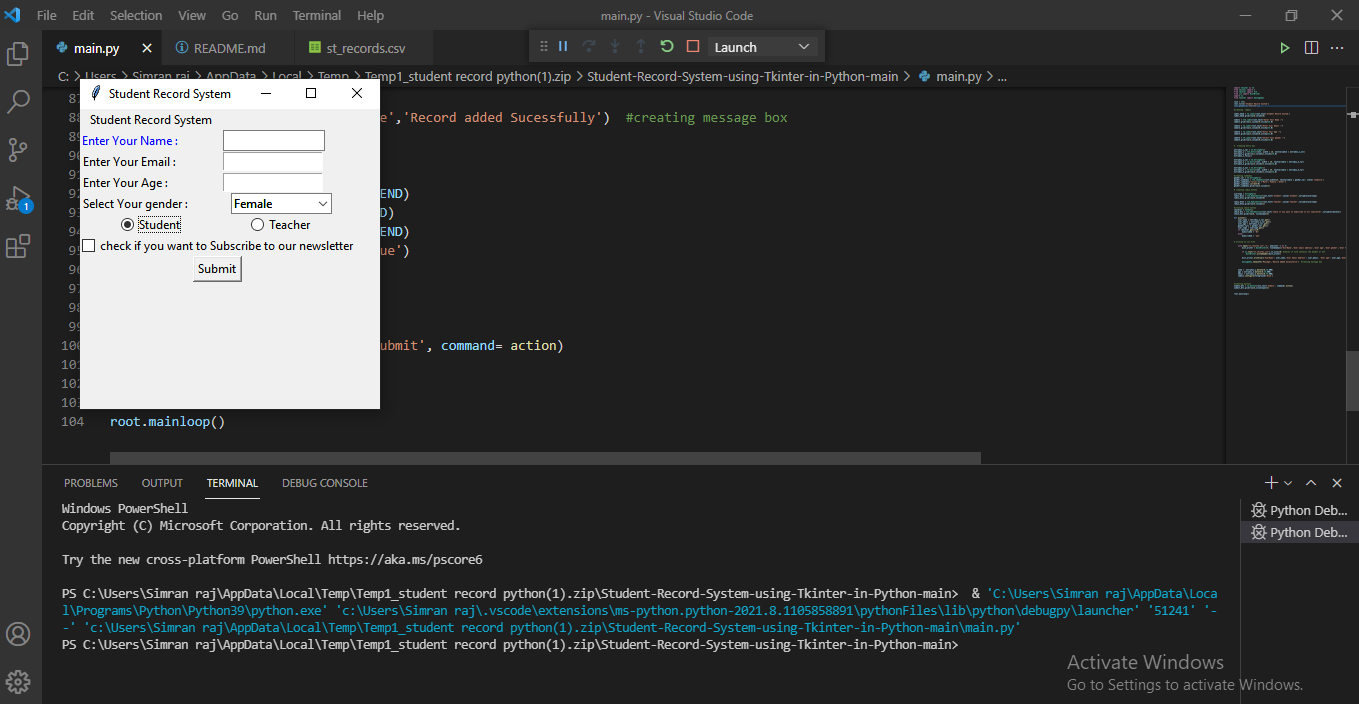Click the Enter Your Email input field
The image size is (1359, 704).
[273, 161]
